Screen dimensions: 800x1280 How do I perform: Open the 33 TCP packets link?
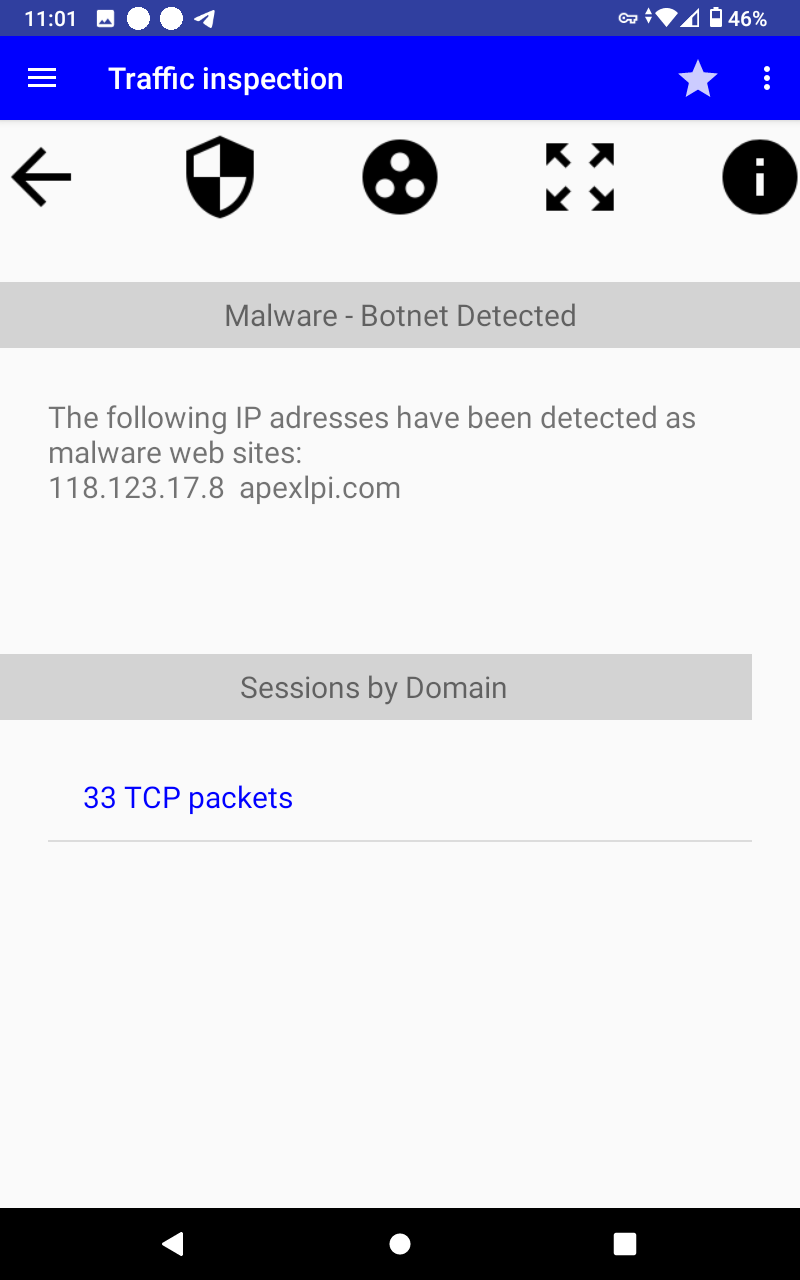coord(188,798)
